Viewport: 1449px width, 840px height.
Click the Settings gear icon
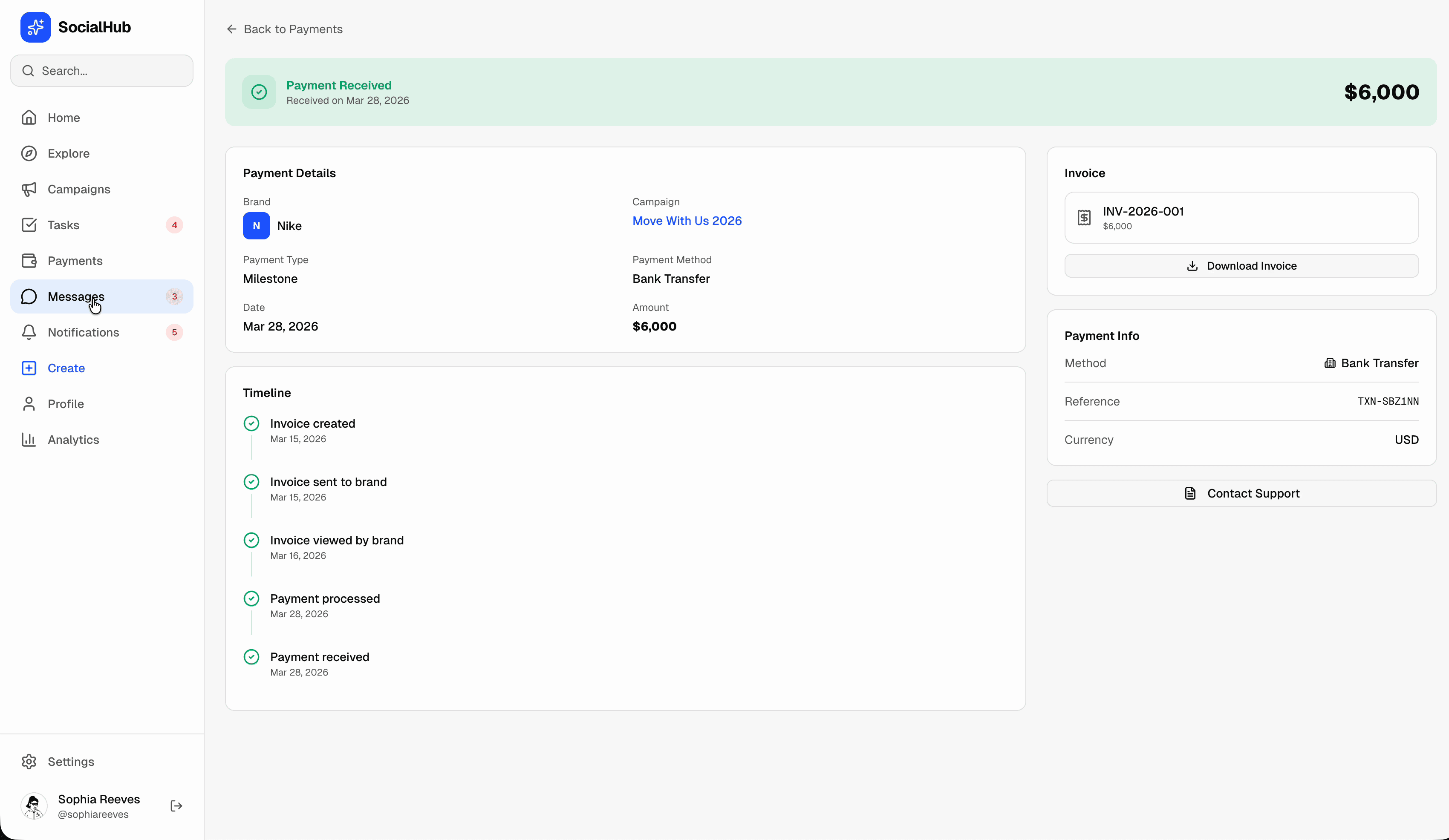[29, 761]
